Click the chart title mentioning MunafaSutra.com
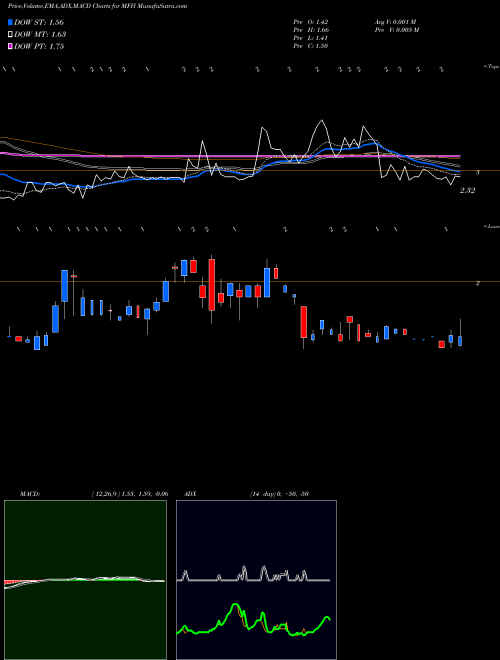Image resolution: width=500 pixels, height=660 pixels. 98,6
